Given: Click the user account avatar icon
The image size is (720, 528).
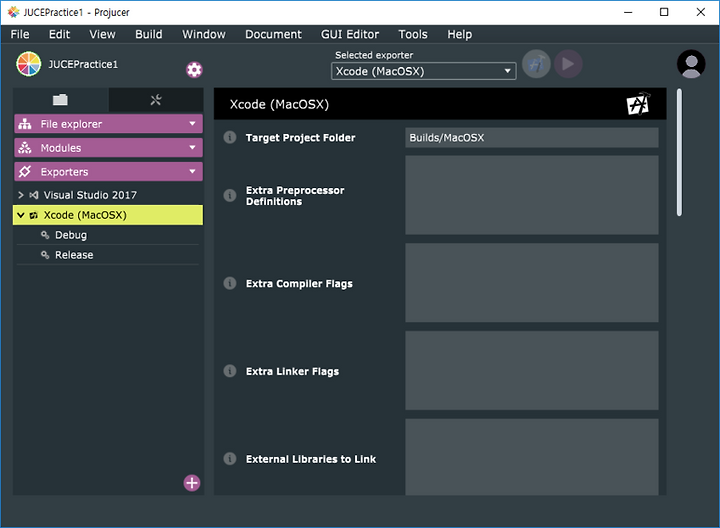Looking at the screenshot, I should pos(691,64).
